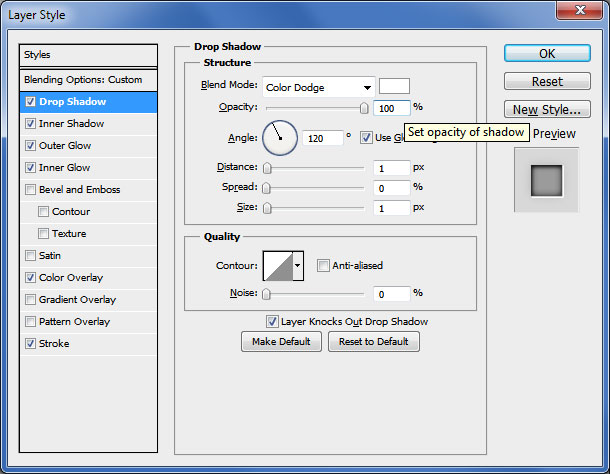Open the Blend Mode Color Dodge dropdown

point(319,87)
